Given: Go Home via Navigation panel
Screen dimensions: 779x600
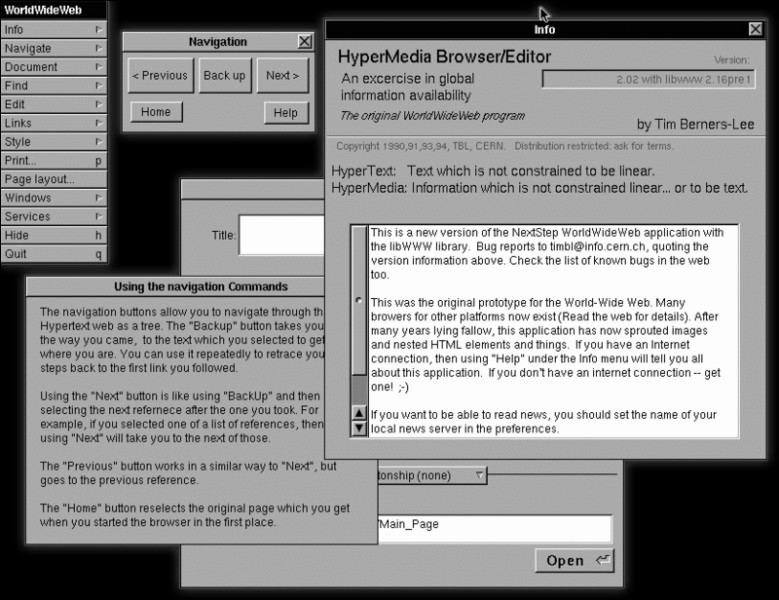Looking at the screenshot, I should click(x=156, y=112).
